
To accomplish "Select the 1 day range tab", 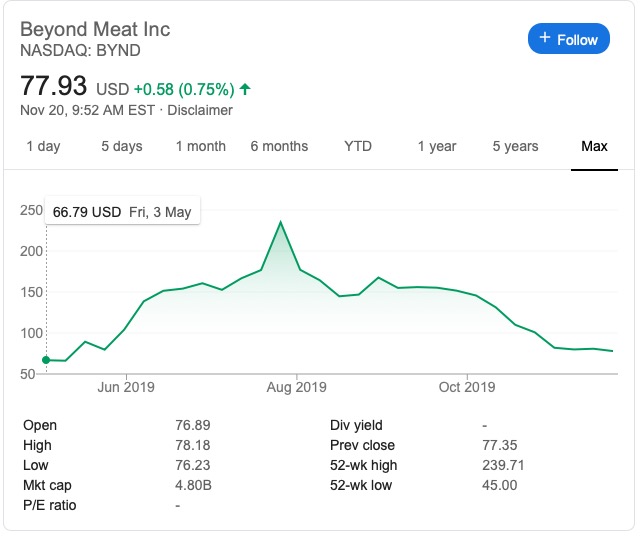I will point(43,146).
